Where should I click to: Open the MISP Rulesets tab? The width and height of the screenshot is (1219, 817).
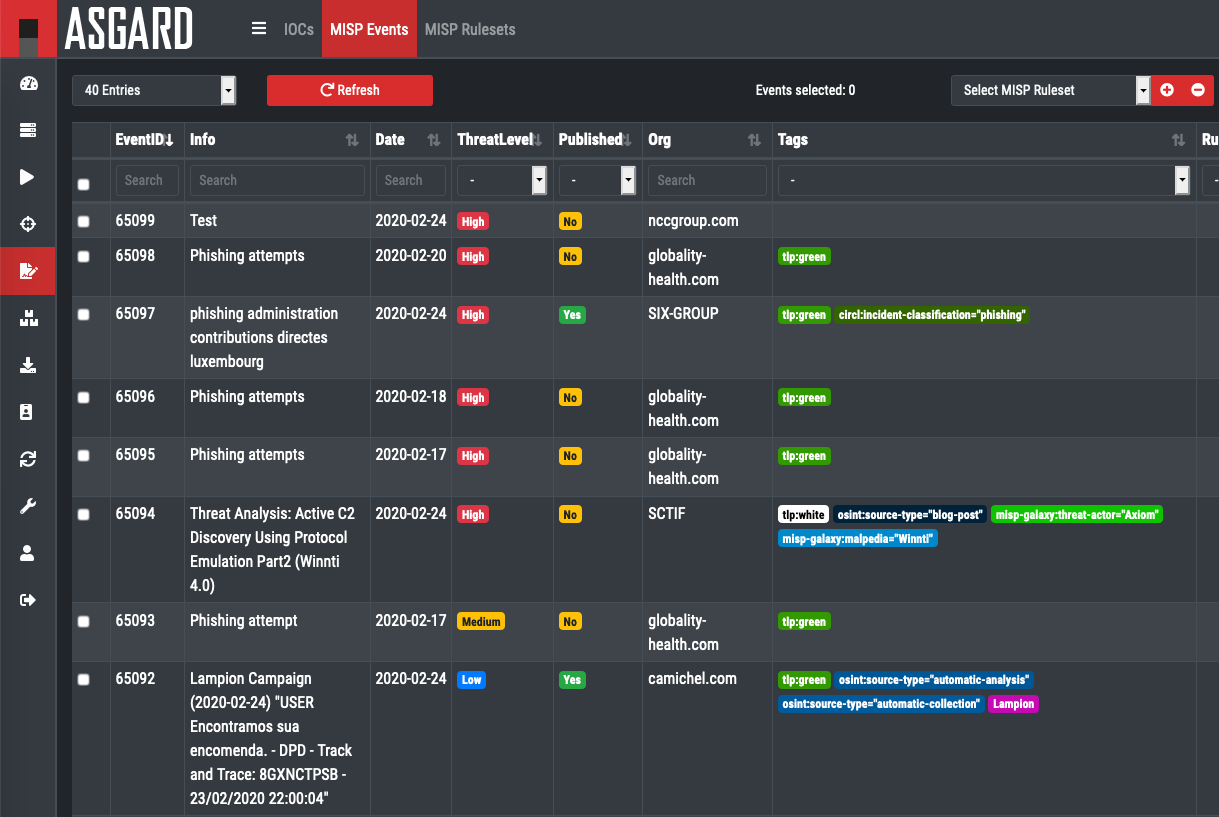[x=470, y=29]
